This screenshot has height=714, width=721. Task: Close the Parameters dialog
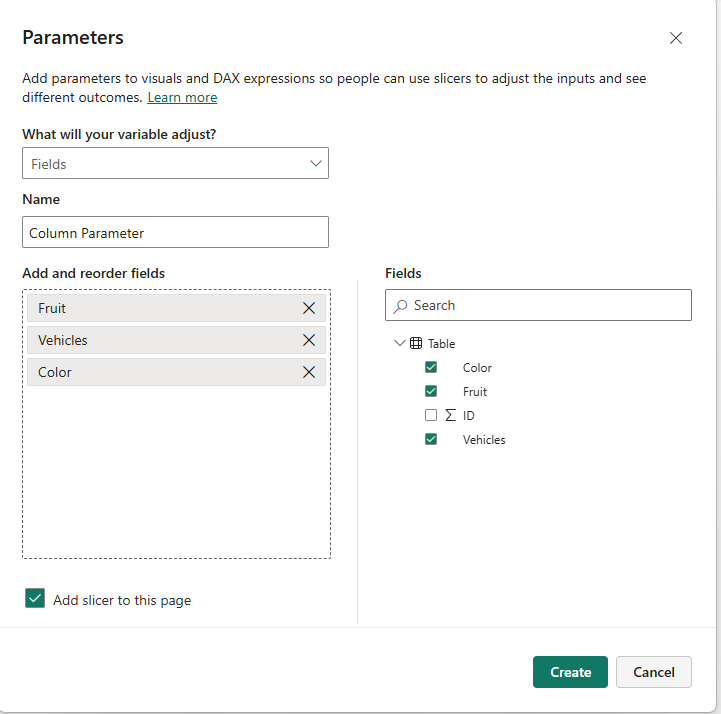click(x=676, y=38)
